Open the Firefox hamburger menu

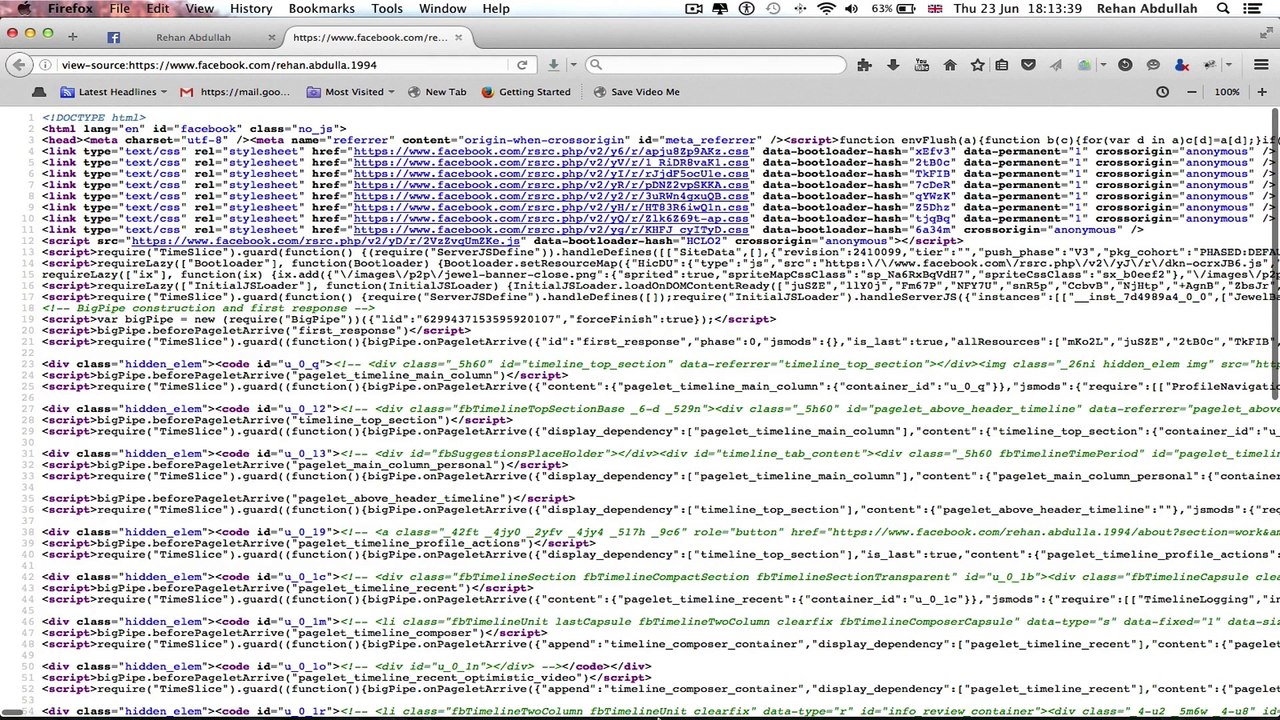(x=1261, y=65)
